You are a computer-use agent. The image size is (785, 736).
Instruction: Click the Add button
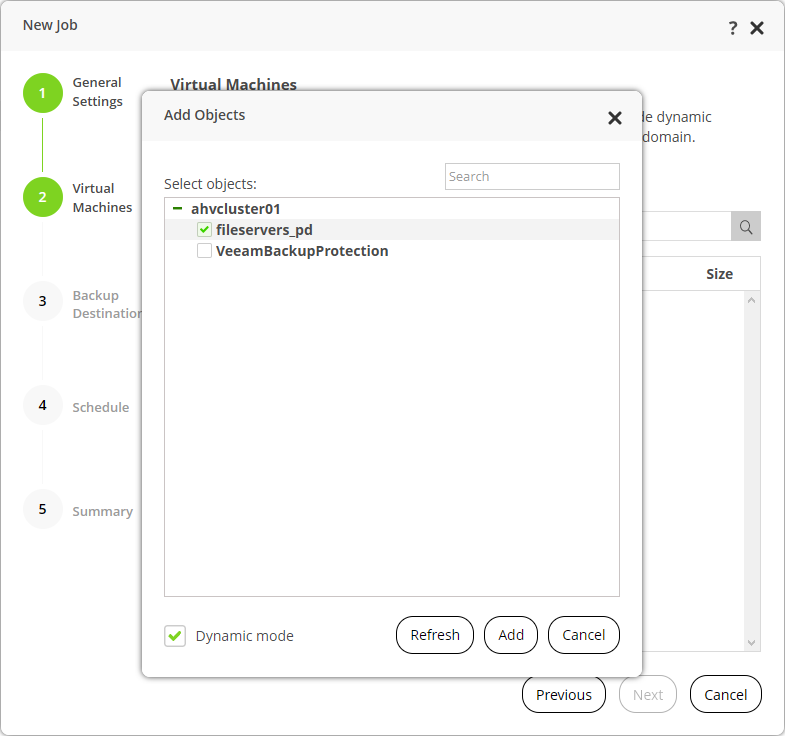point(511,635)
